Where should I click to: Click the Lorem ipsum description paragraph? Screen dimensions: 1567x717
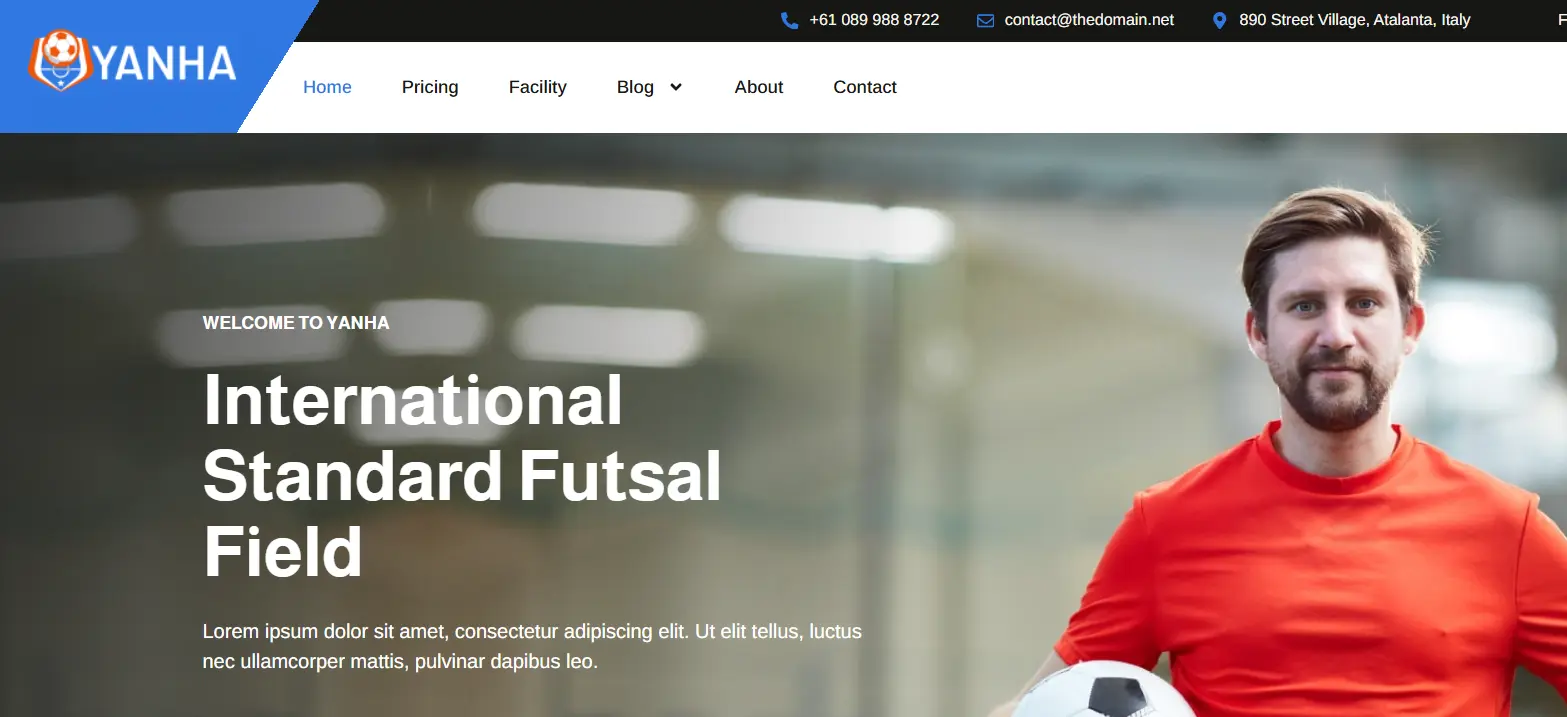[532, 647]
